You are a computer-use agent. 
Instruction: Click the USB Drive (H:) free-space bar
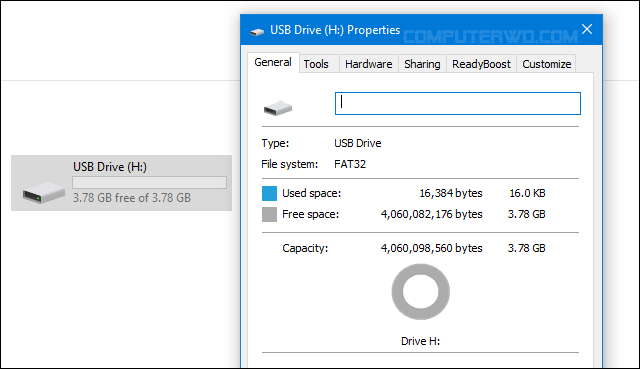point(149,182)
